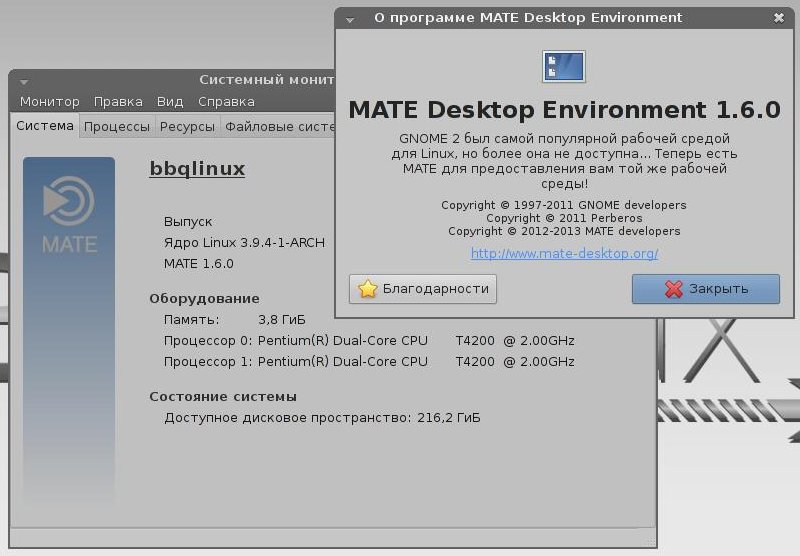Click the MATE logo in System Monitor
800x556 pixels.
coord(69,215)
